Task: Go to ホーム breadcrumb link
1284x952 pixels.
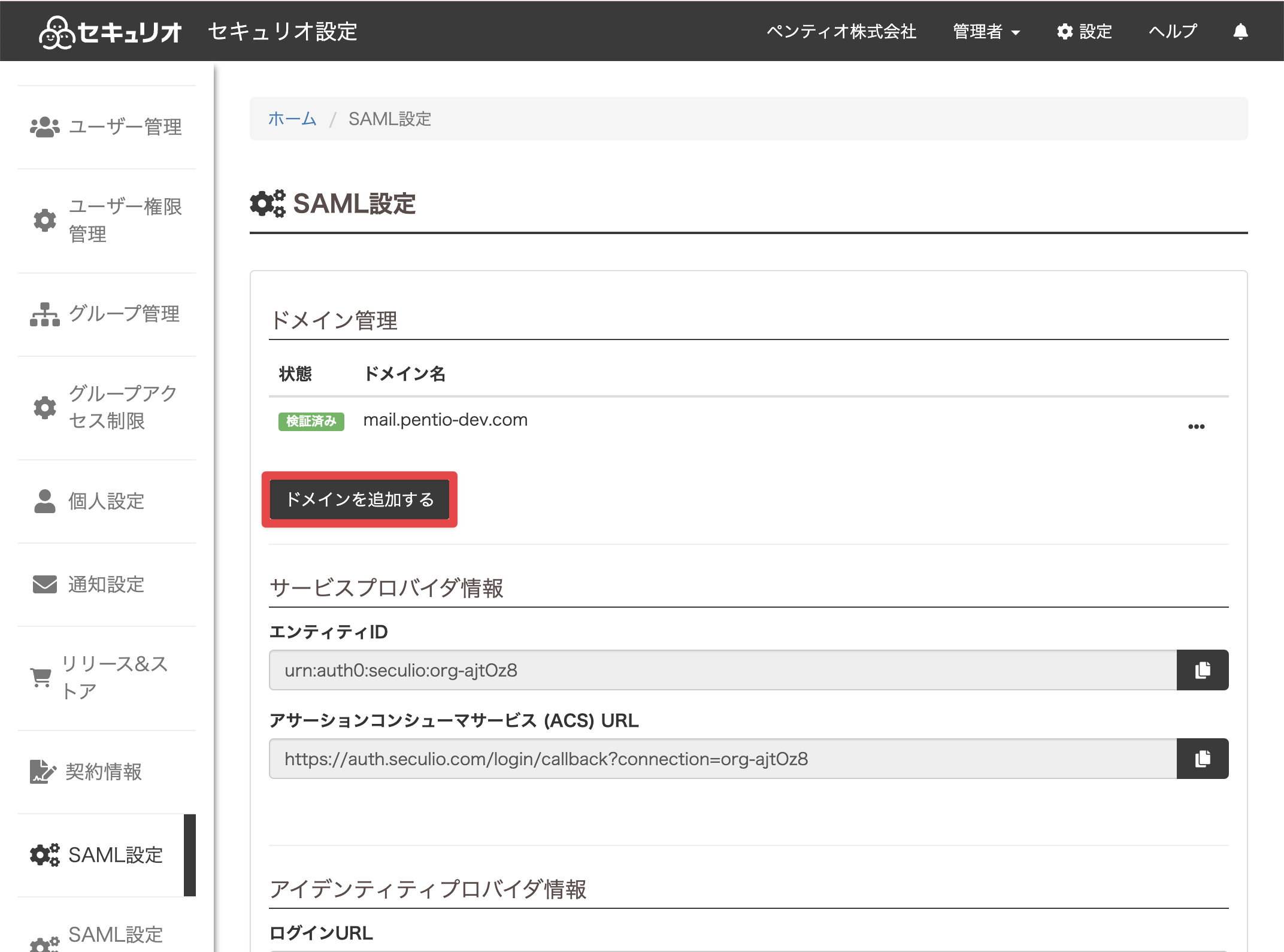Action: (292, 119)
